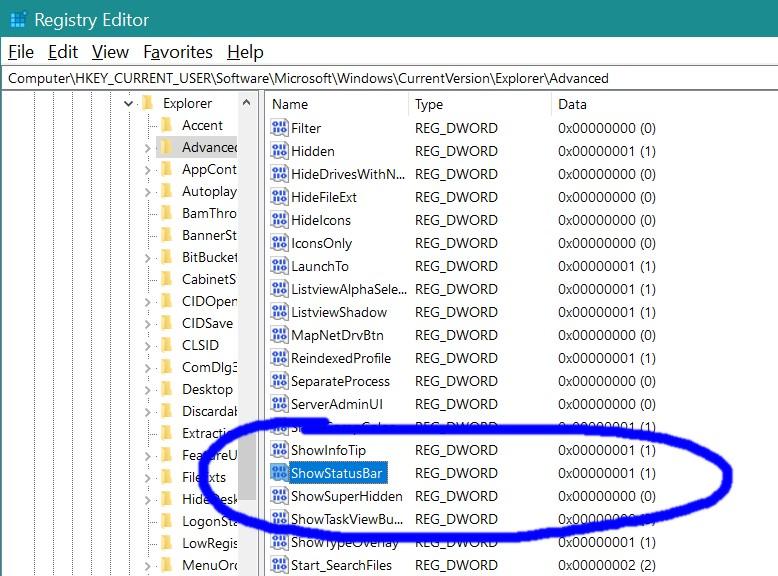Click the ReindexedProfile DWORD icon

(x=279, y=358)
